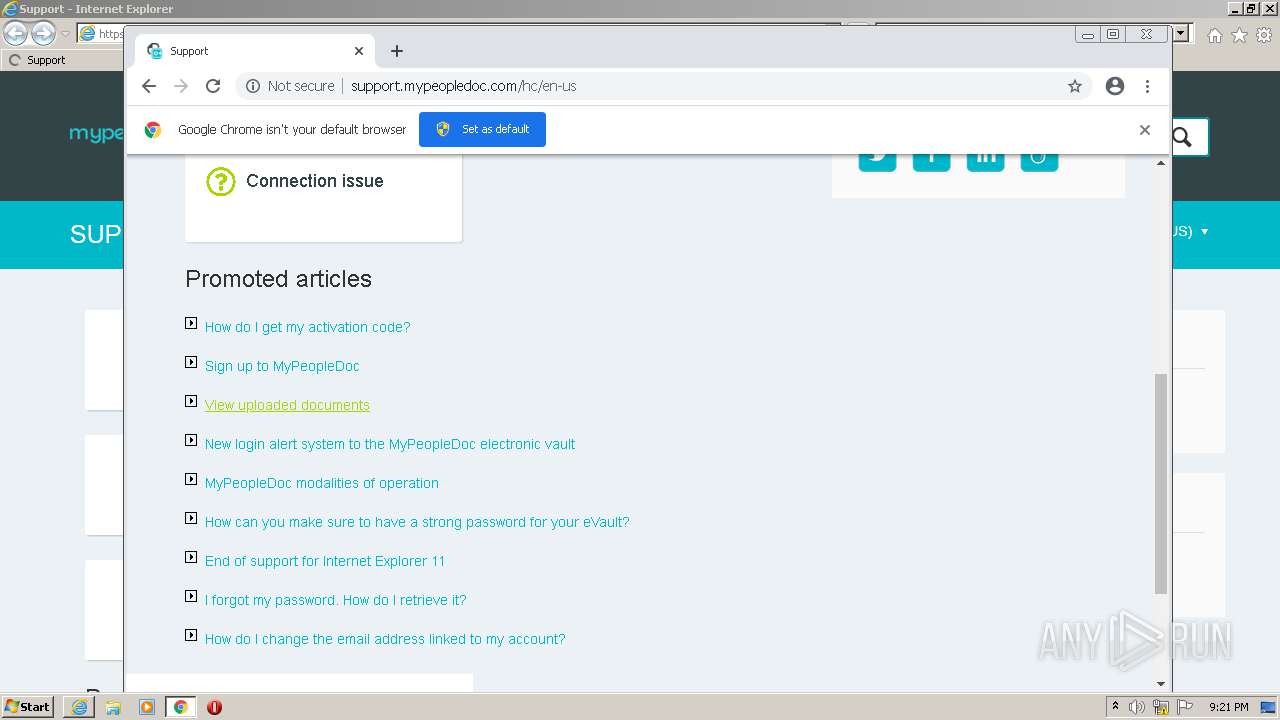Click the network tray icon
The image size is (1280, 720).
pos(1161,707)
